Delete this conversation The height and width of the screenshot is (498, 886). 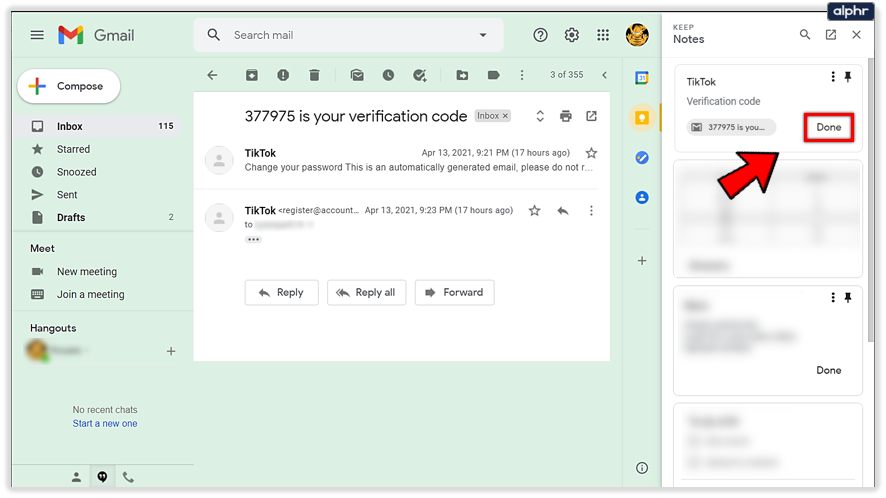[x=314, y=75]
